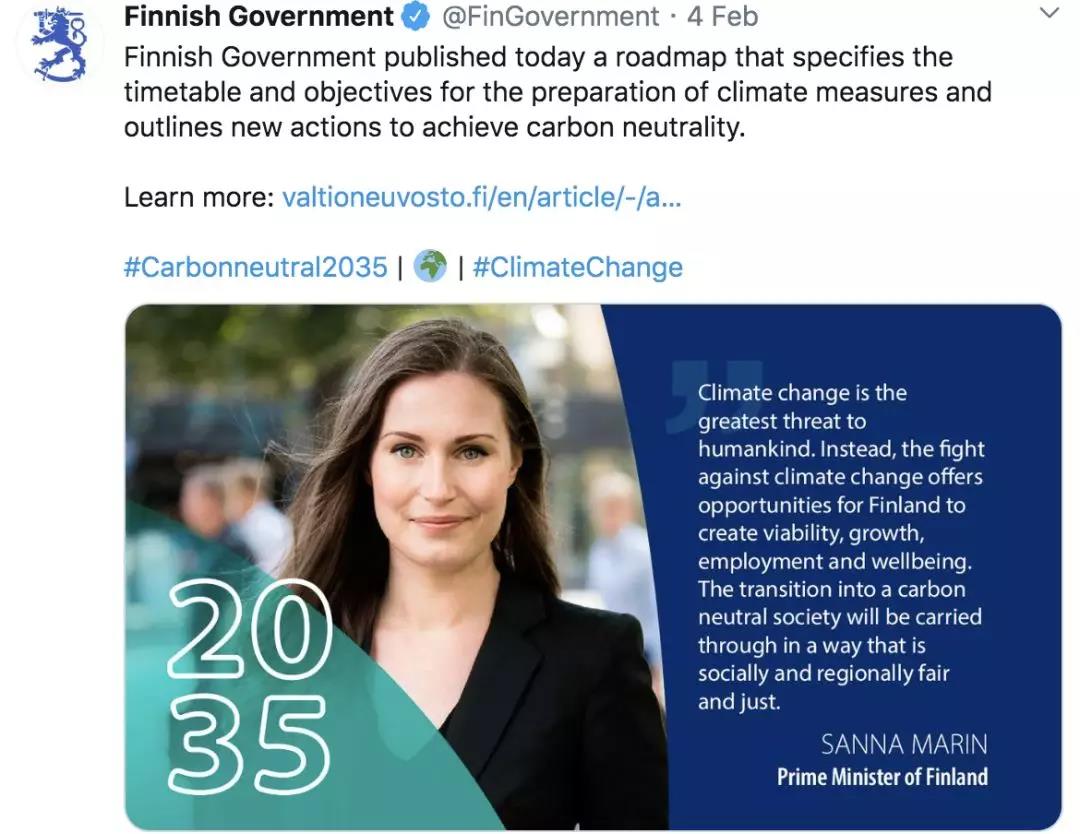Follow the valtioneuvosto.fi article link
1080x834 pixels.
[481, 198]
